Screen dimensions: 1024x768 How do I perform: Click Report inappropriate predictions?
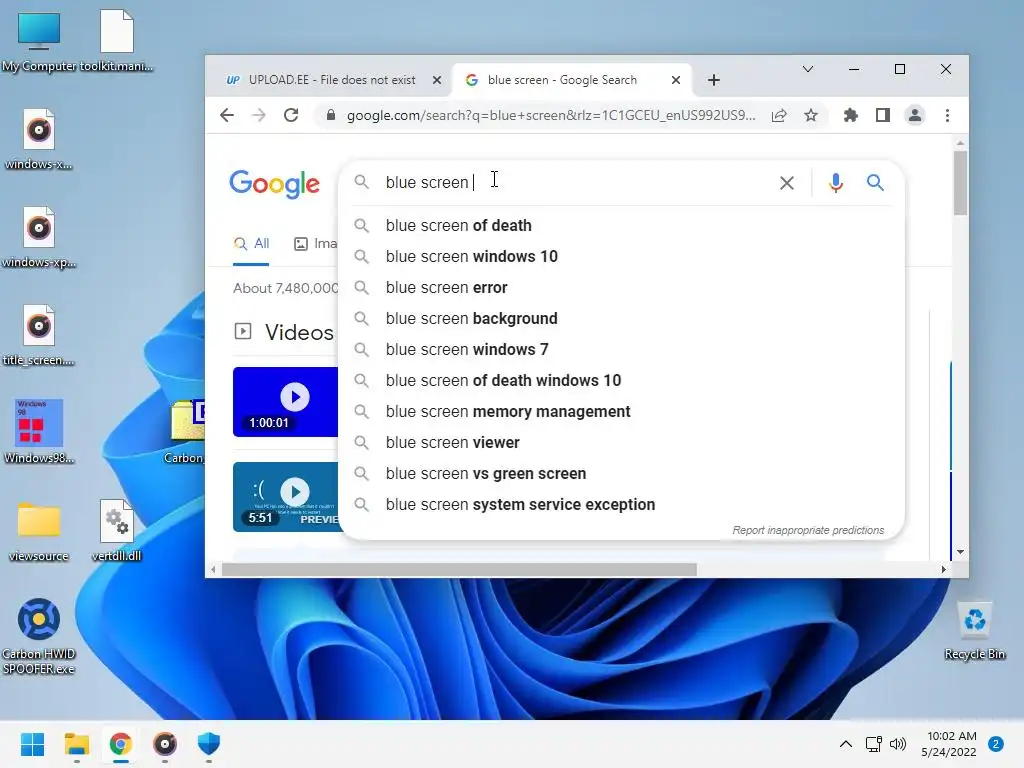(x=808, y=530)
